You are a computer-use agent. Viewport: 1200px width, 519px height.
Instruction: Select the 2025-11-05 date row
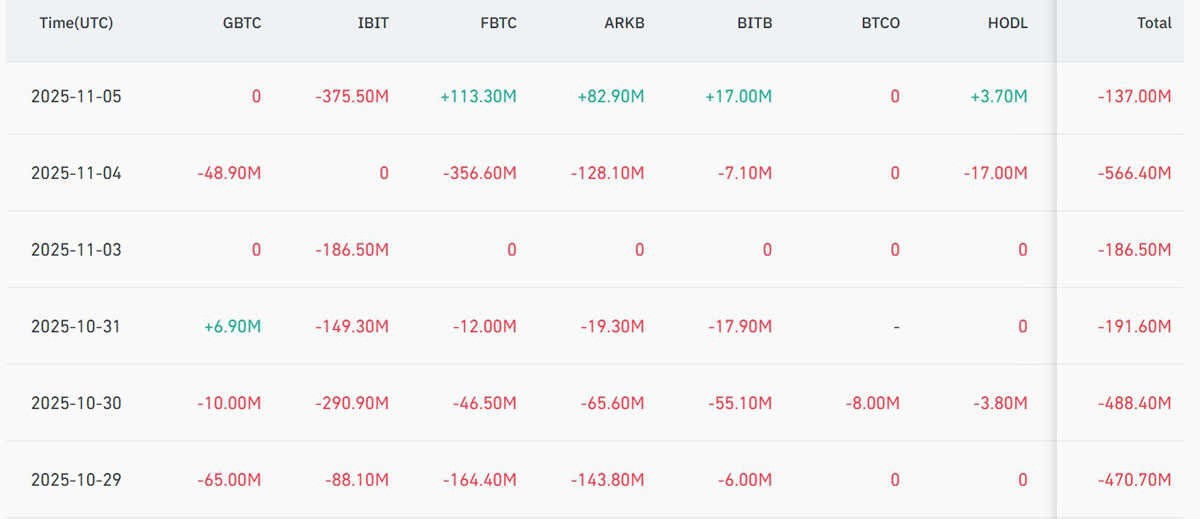coord(76,97)
